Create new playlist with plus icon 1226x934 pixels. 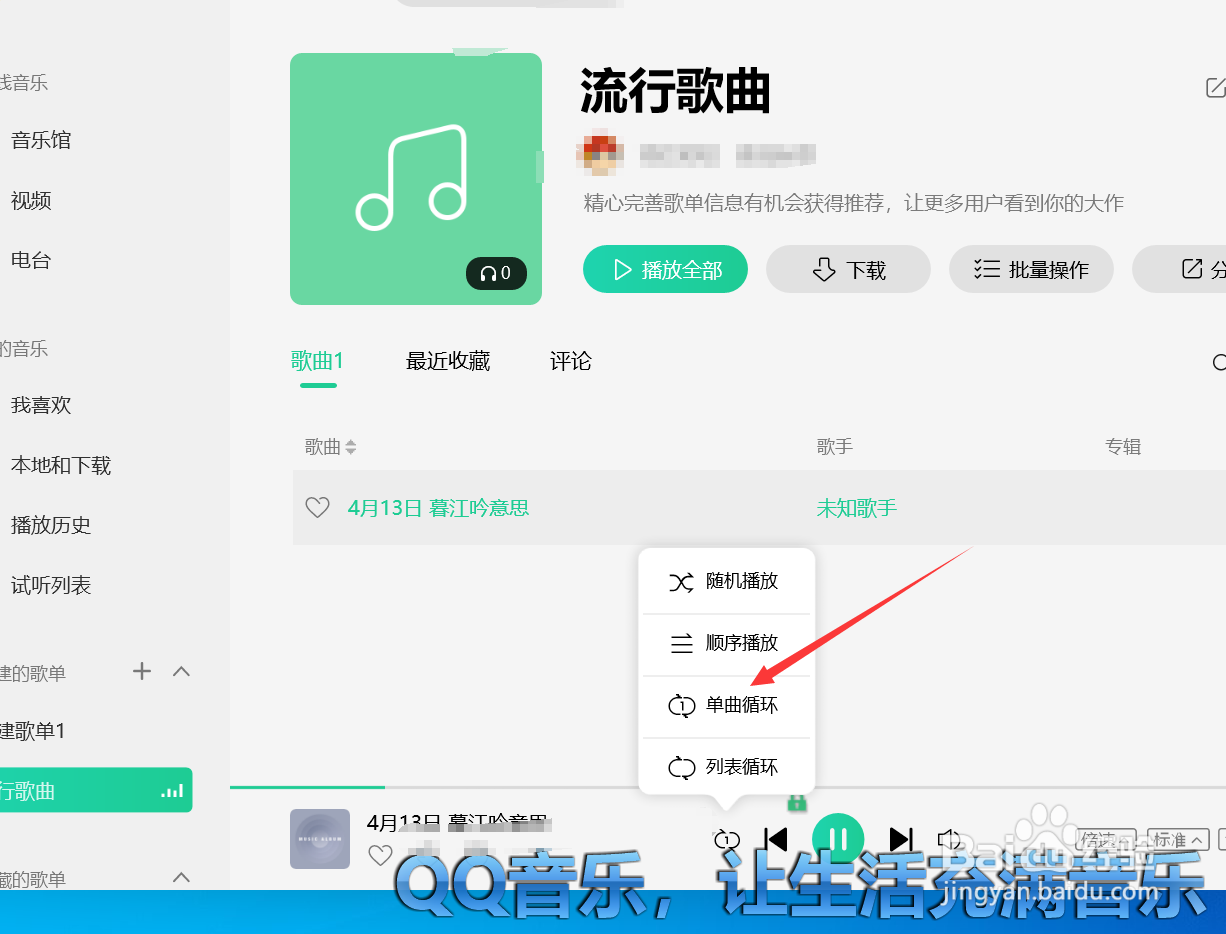[141, 672]
